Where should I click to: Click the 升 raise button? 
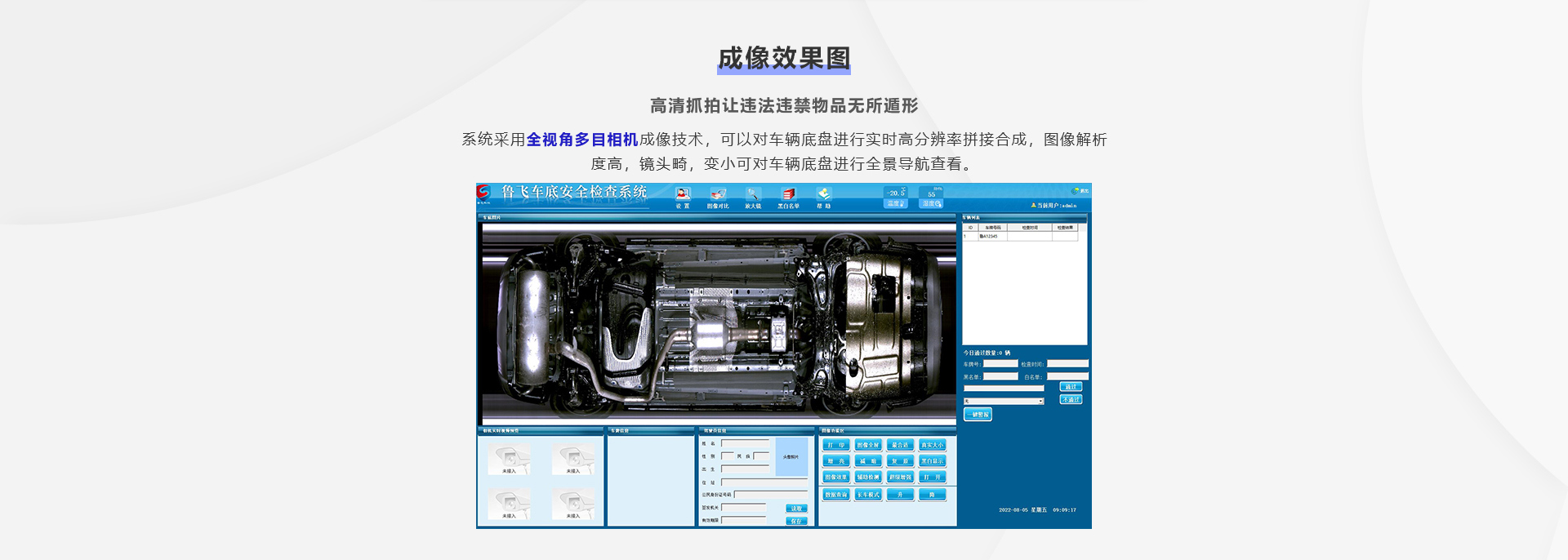(900, 495)
